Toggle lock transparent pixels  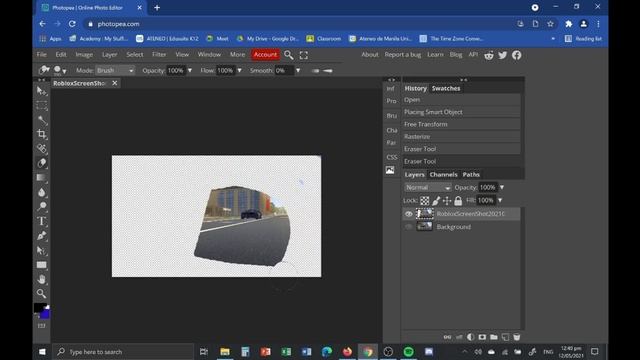pos(425,200)
